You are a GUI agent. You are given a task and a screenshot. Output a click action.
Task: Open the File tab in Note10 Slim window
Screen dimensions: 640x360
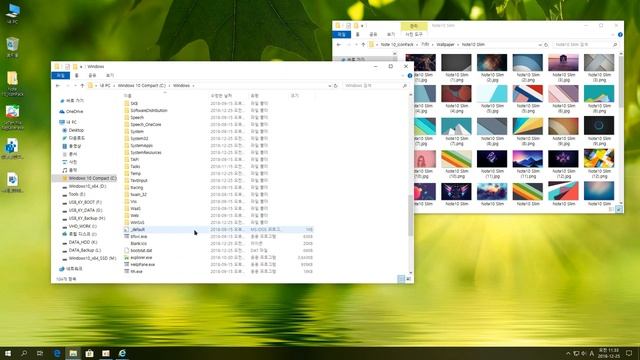(342, 35)
